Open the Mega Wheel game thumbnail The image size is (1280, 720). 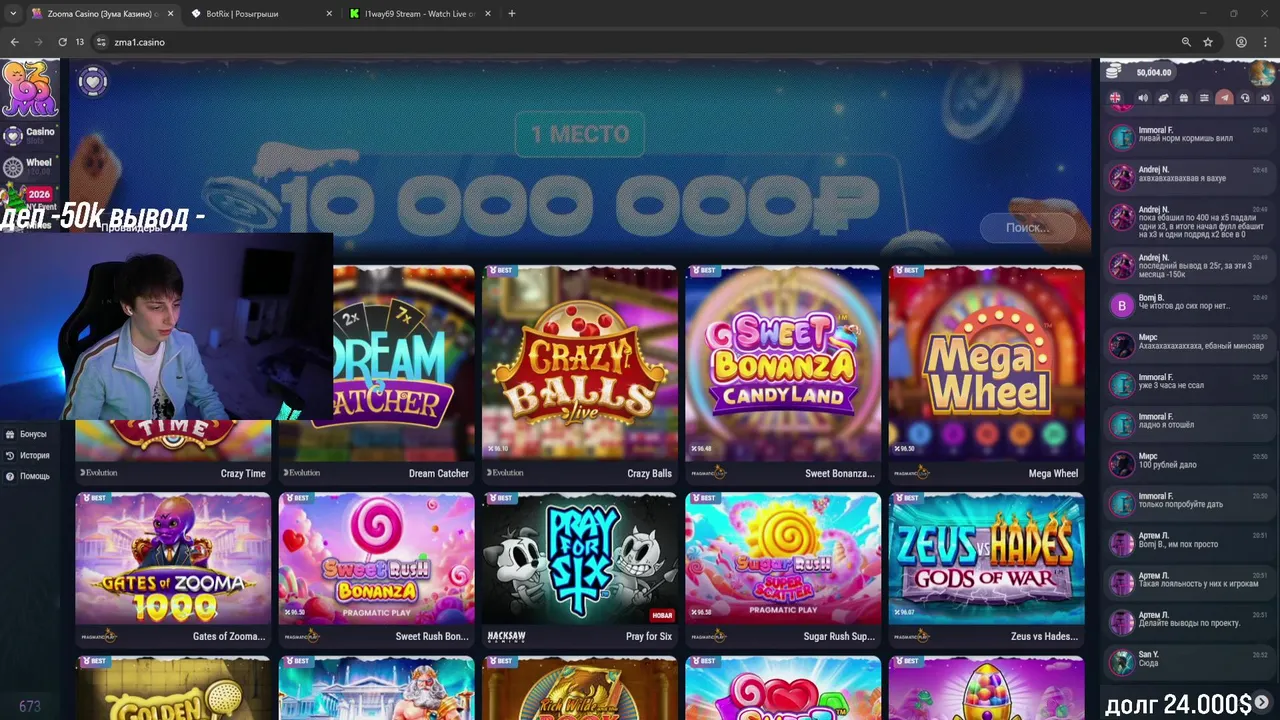coord(986,362)
